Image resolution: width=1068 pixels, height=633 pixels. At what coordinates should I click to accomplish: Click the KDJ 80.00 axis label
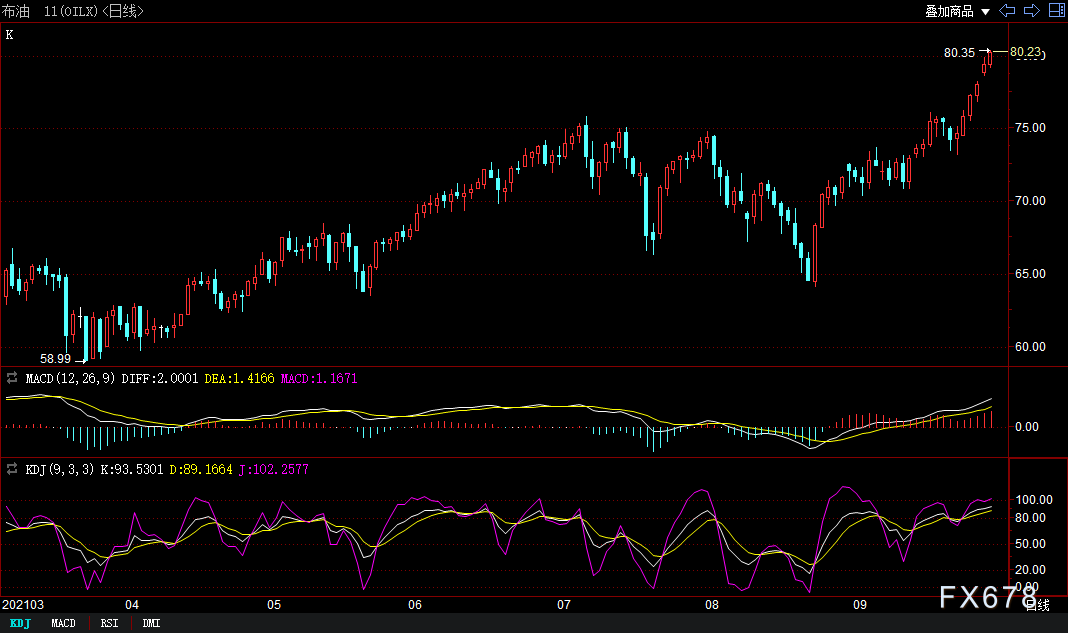[1031, 519]
